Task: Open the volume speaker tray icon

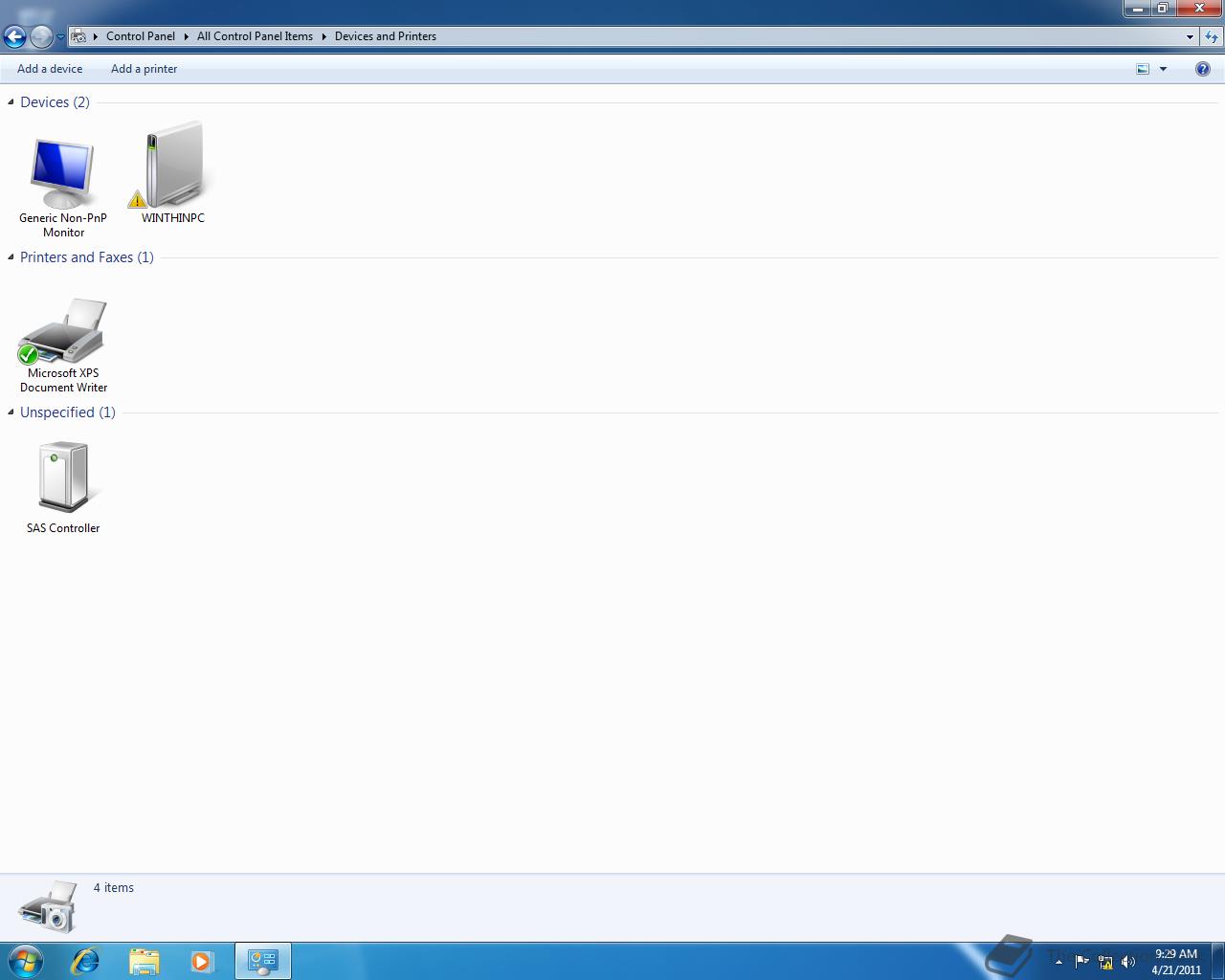Action: (1128, 962)
